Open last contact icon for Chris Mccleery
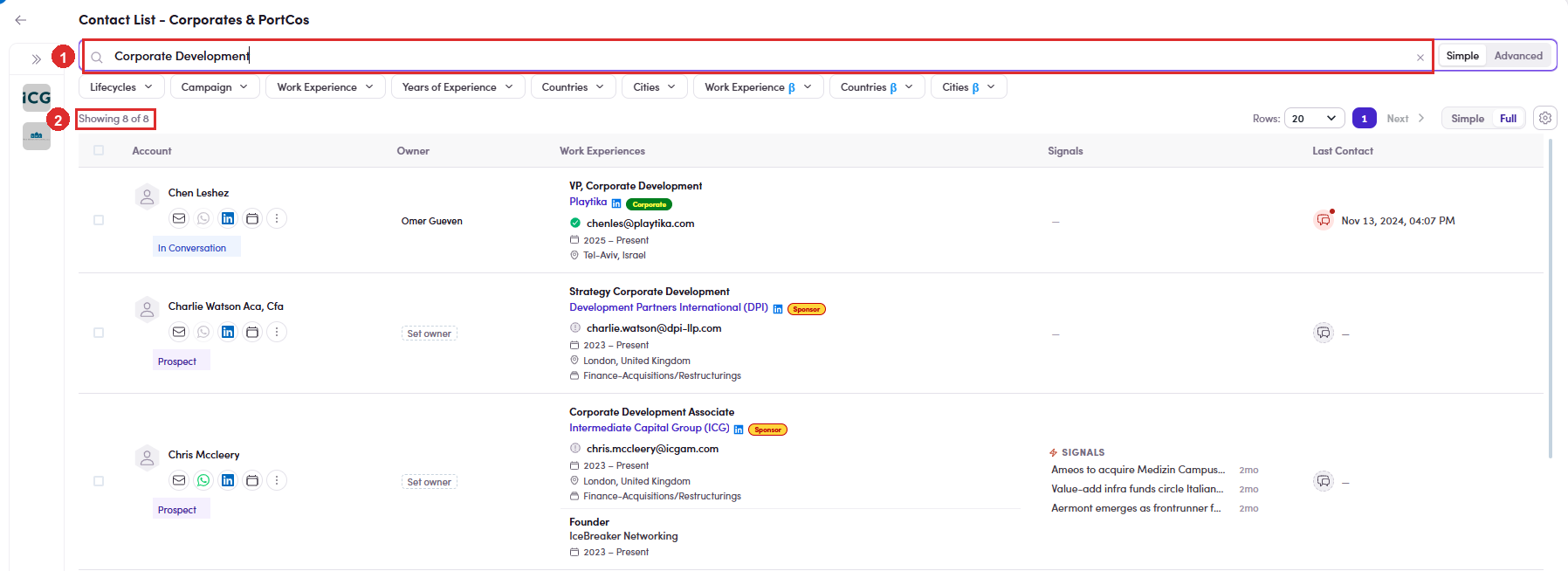 1324,481
